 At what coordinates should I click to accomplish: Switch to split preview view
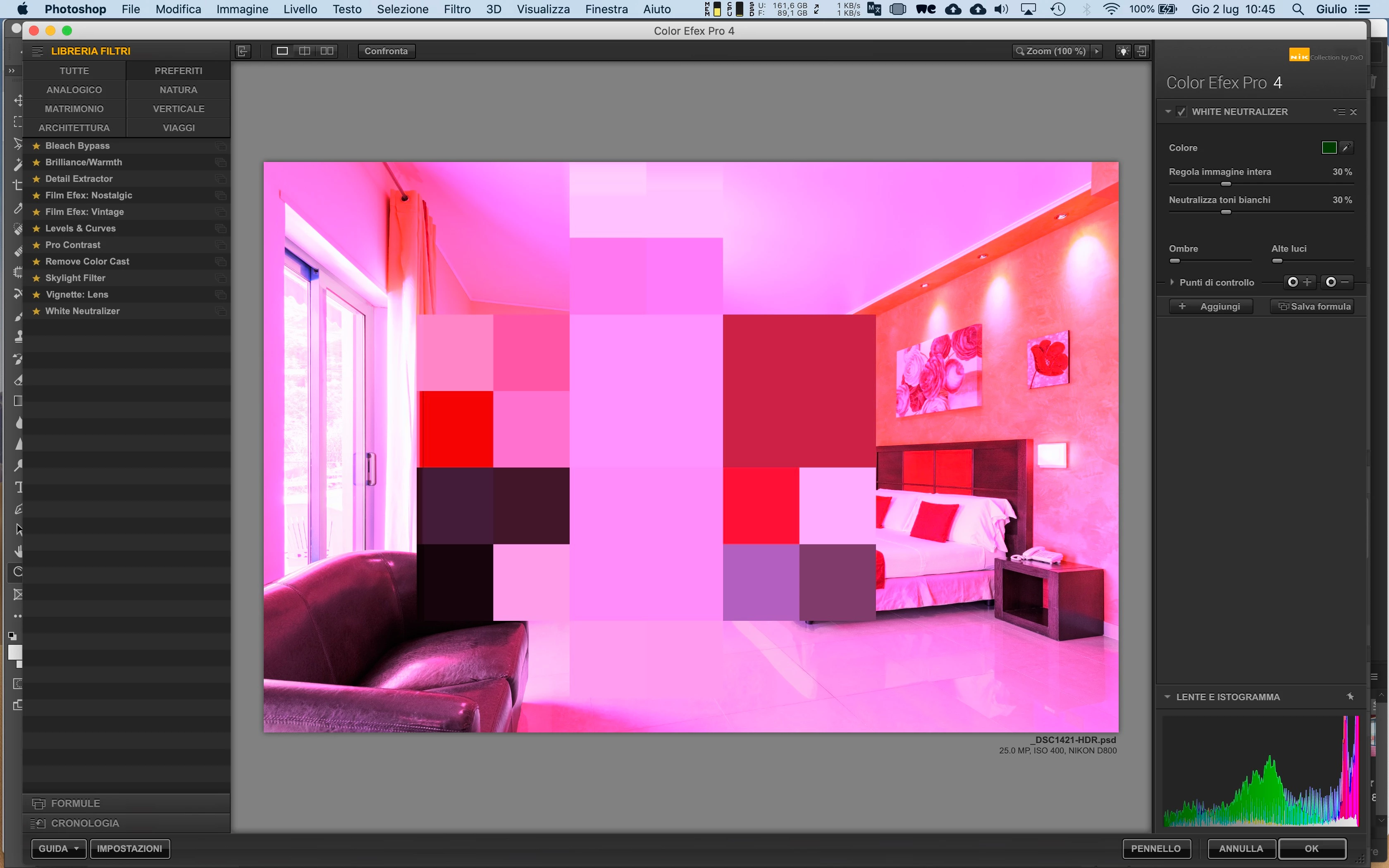304,51
